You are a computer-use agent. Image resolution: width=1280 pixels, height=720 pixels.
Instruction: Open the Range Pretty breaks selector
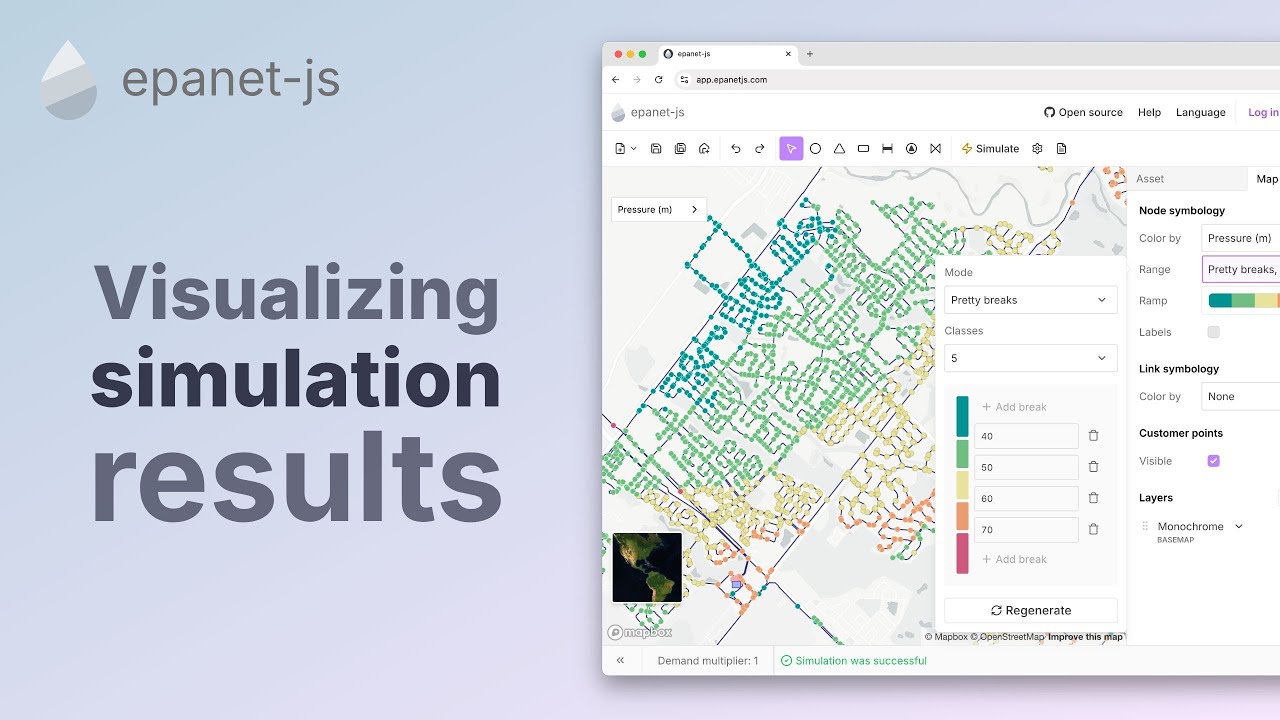click(x=1240, y=269)
